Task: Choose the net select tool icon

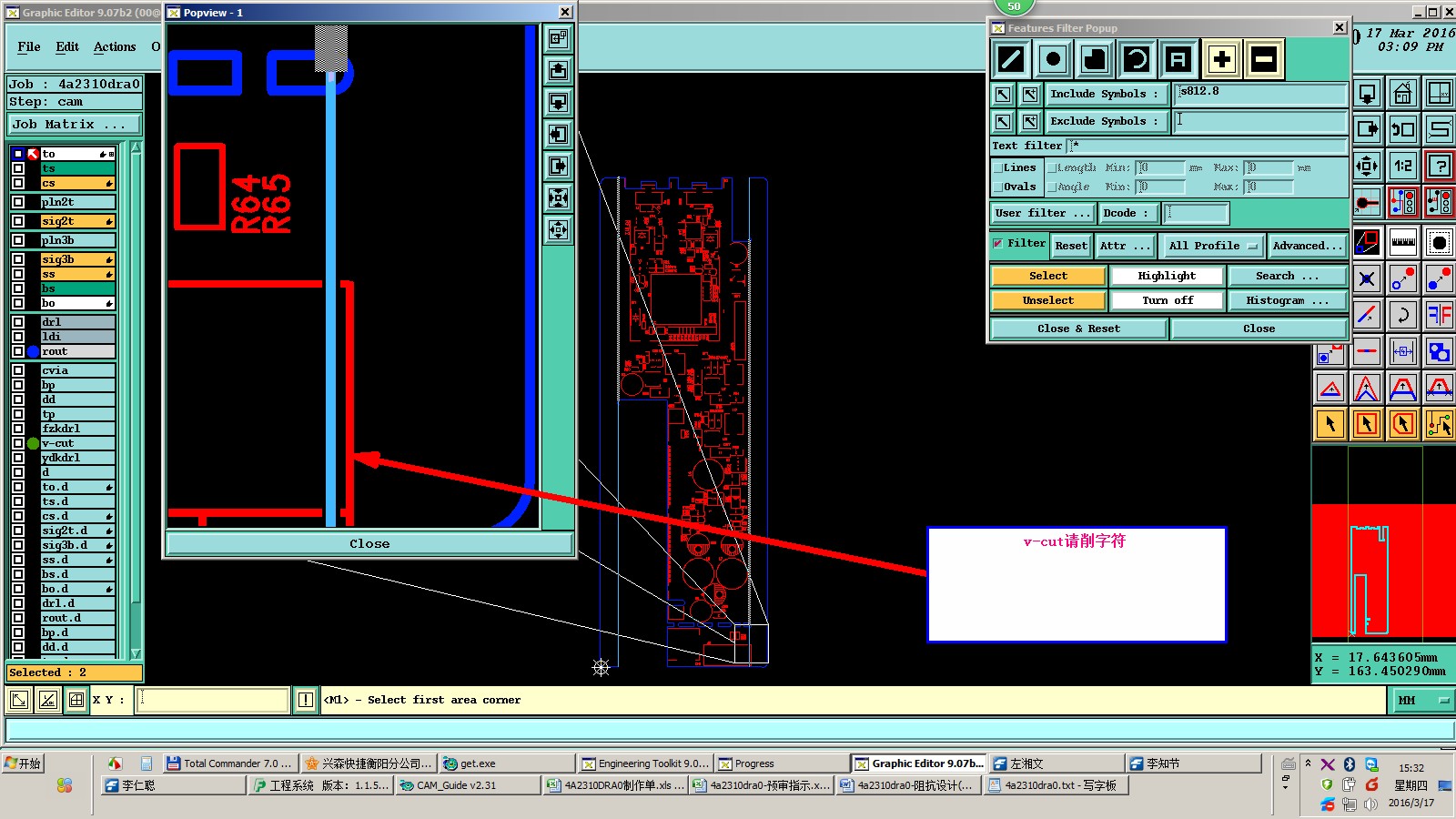Action: [x=1440, y=424]
